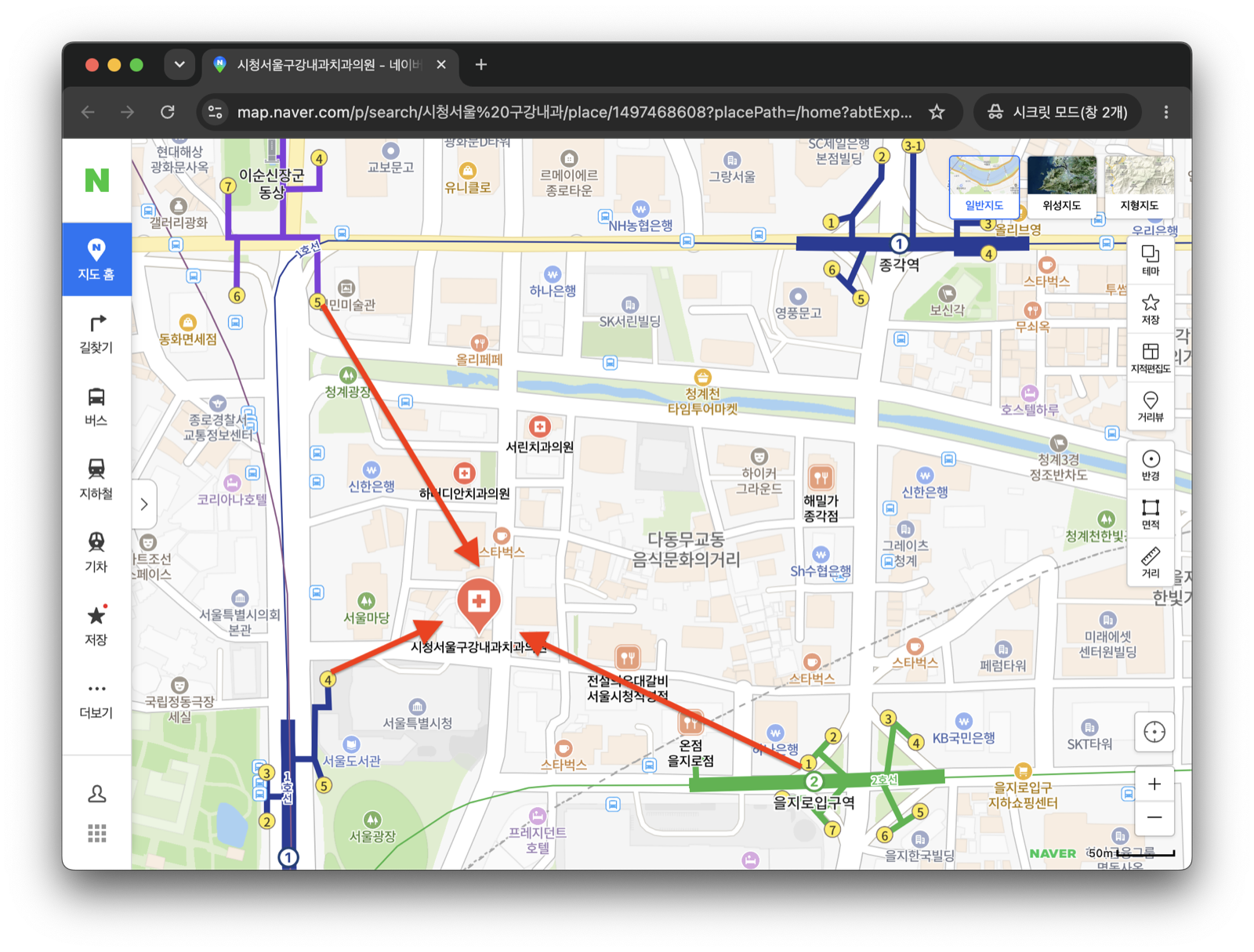Screen dimensions: 1254x952
Task: Click the 그레이츠 청계 building marker
Action: pos(905,528)
